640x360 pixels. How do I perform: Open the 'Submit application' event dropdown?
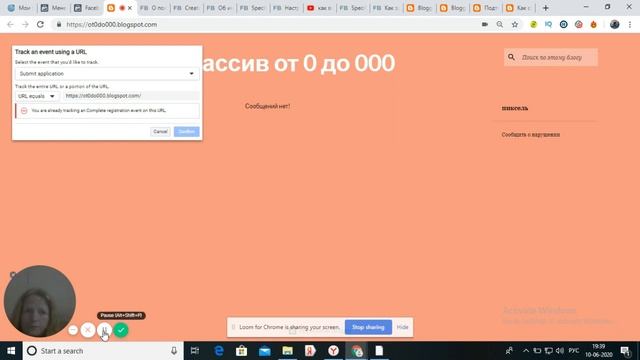[107, 73]
